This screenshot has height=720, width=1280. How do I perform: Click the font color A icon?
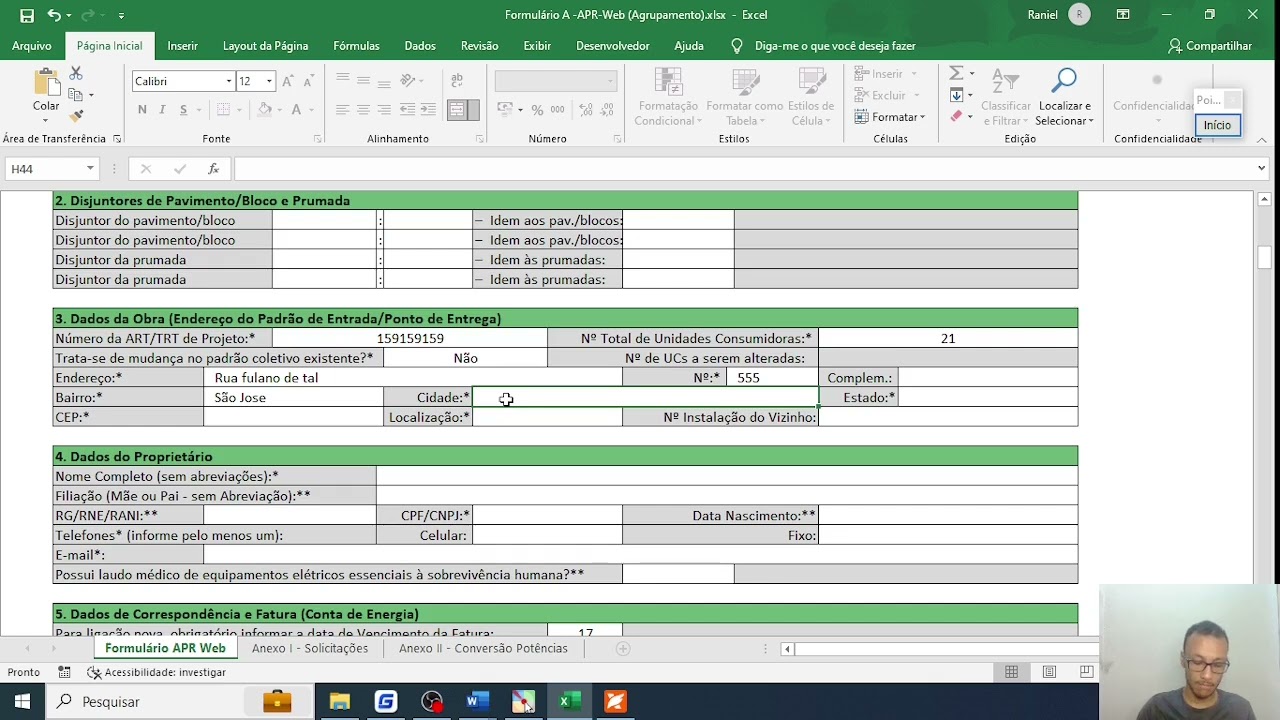pyautogui.click(x=294, y=110)
